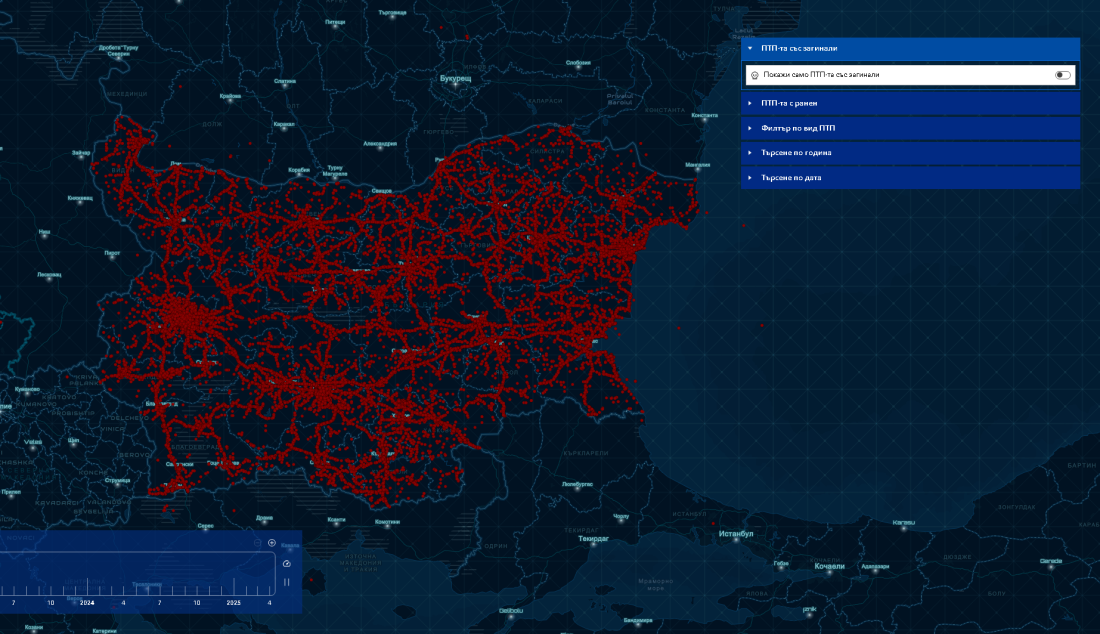Click the Истанбул city label on map
This screenshot has height=634, width=1100.
coord(735,534)
